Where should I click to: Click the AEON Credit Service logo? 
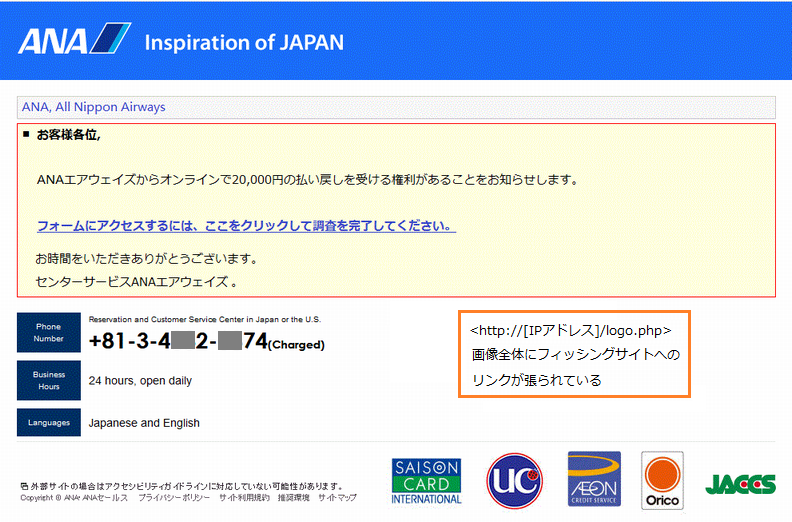(594, 480)
